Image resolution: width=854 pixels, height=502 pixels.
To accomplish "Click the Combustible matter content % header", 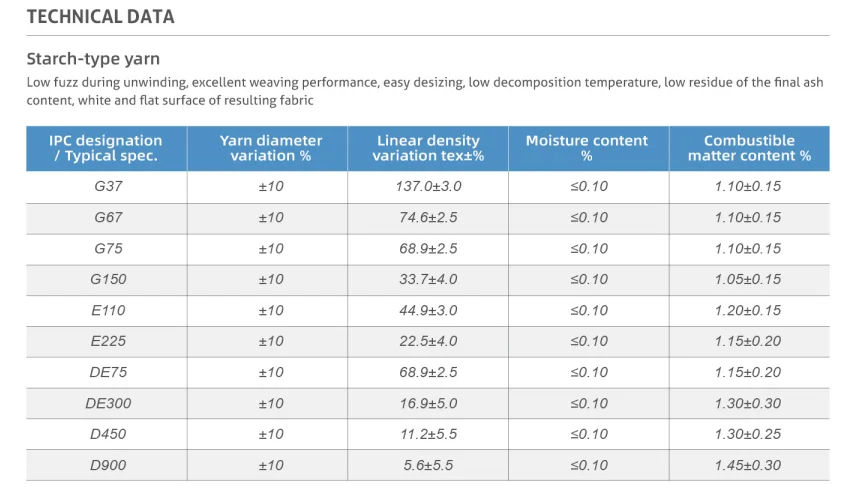I will click(x=748, y=148).
